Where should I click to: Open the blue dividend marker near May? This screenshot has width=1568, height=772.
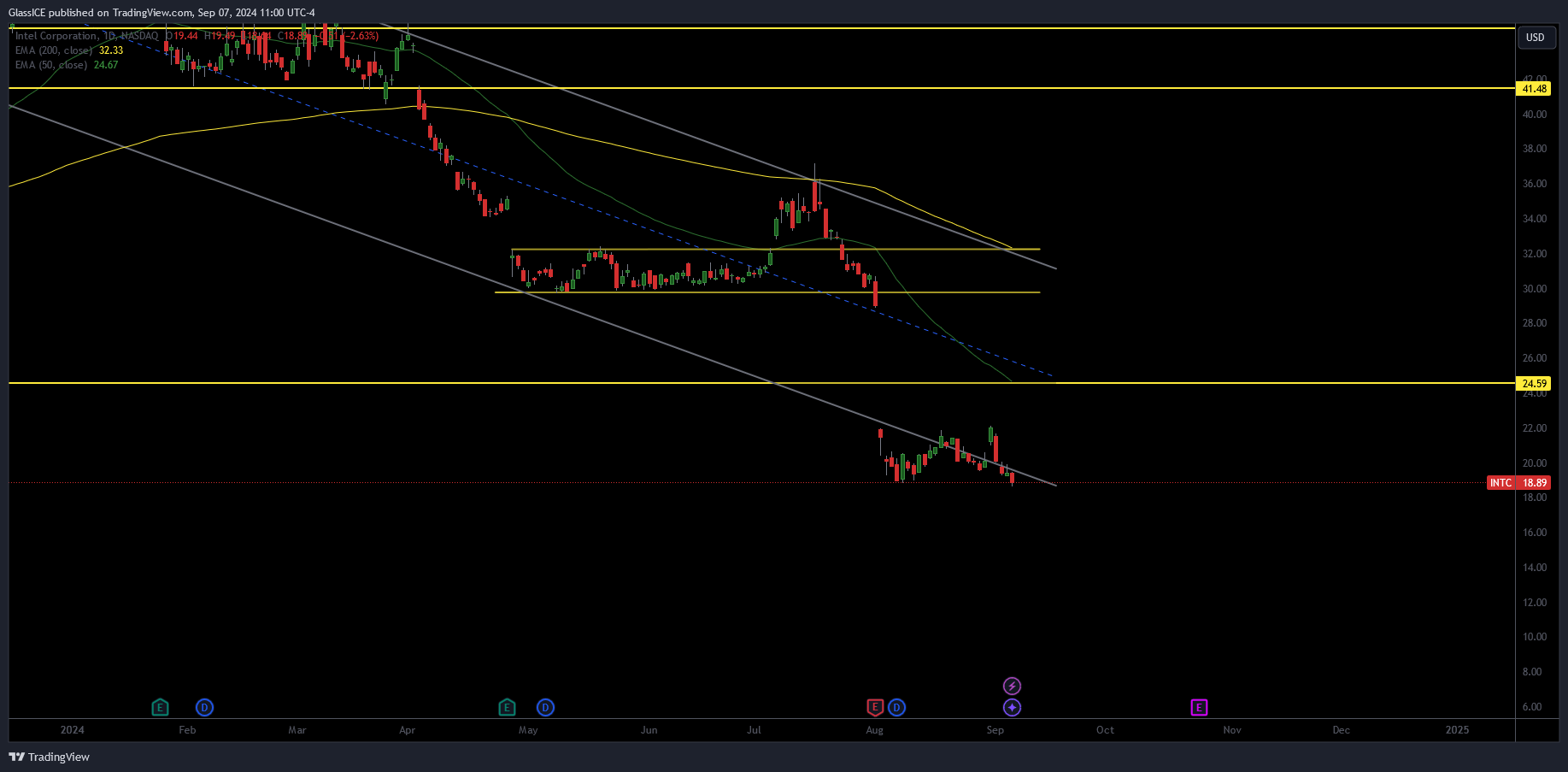545,707
